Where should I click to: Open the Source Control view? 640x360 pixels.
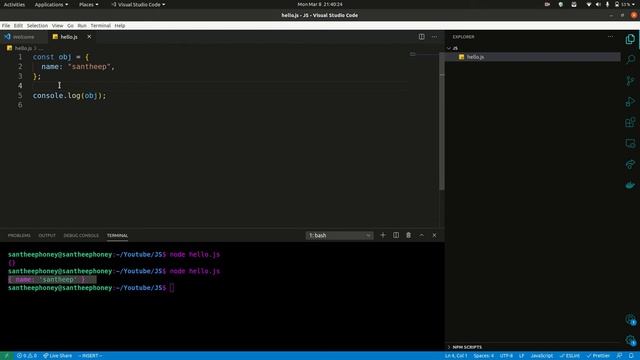pyautogui.click(x=630, y=80)
